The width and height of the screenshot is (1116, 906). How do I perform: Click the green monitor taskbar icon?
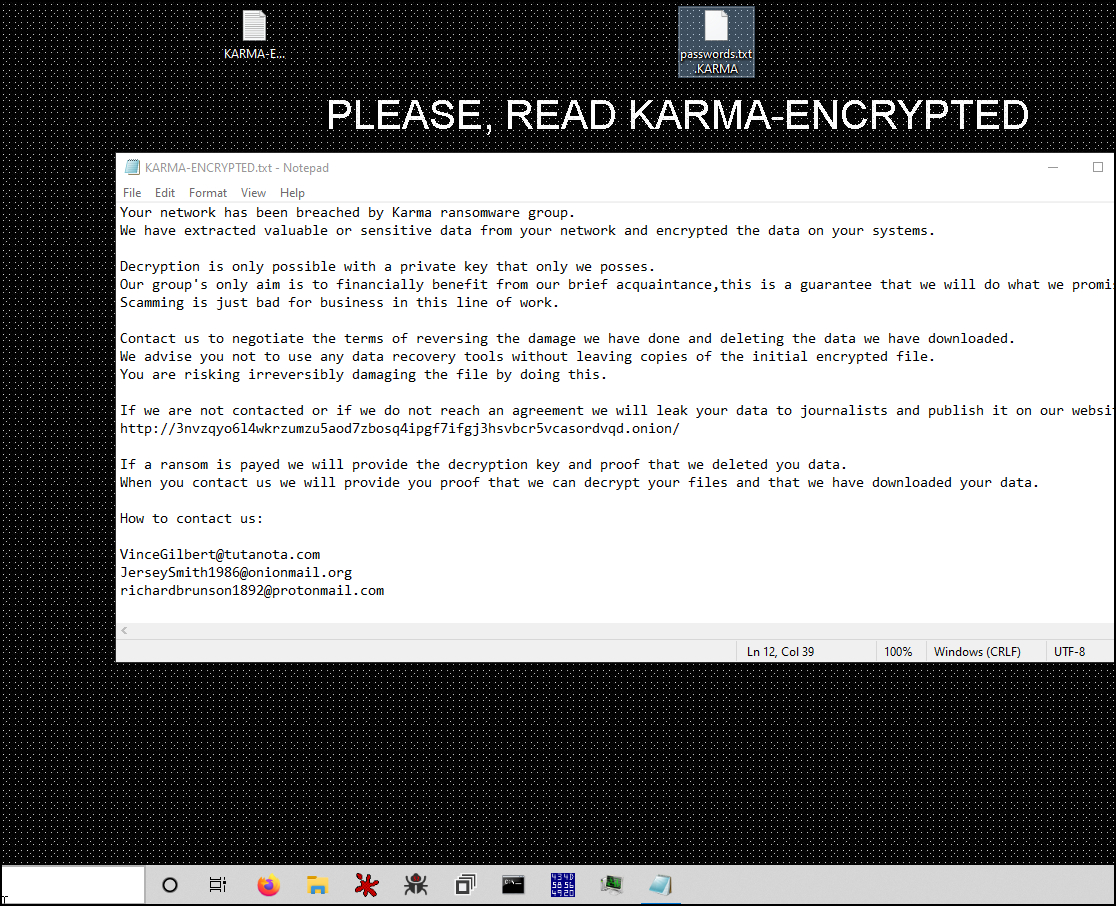(611, 885)
